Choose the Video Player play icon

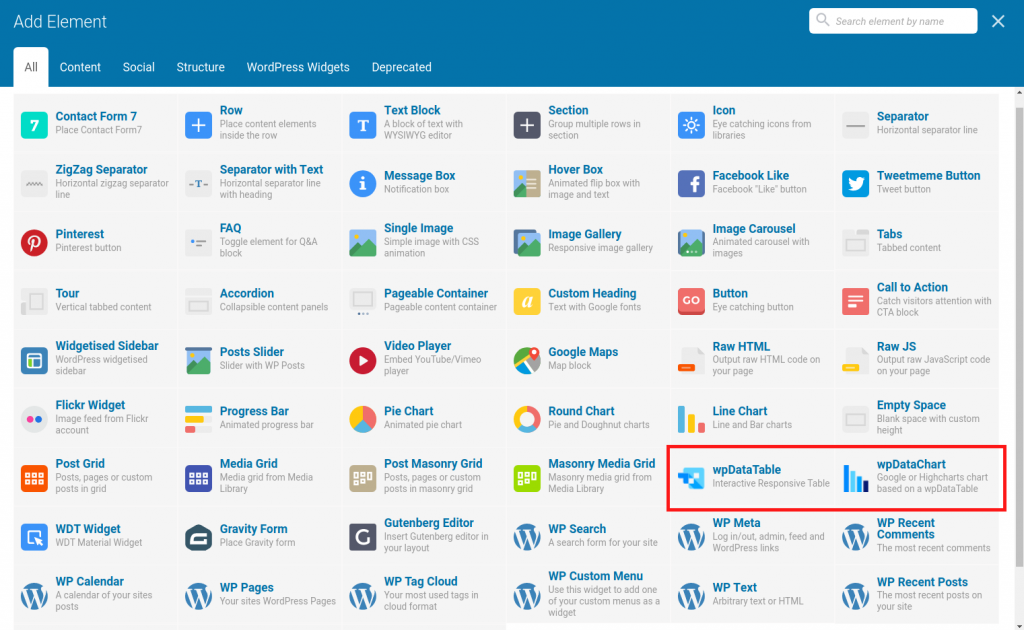pyautogui.click(x=363, y=360)
